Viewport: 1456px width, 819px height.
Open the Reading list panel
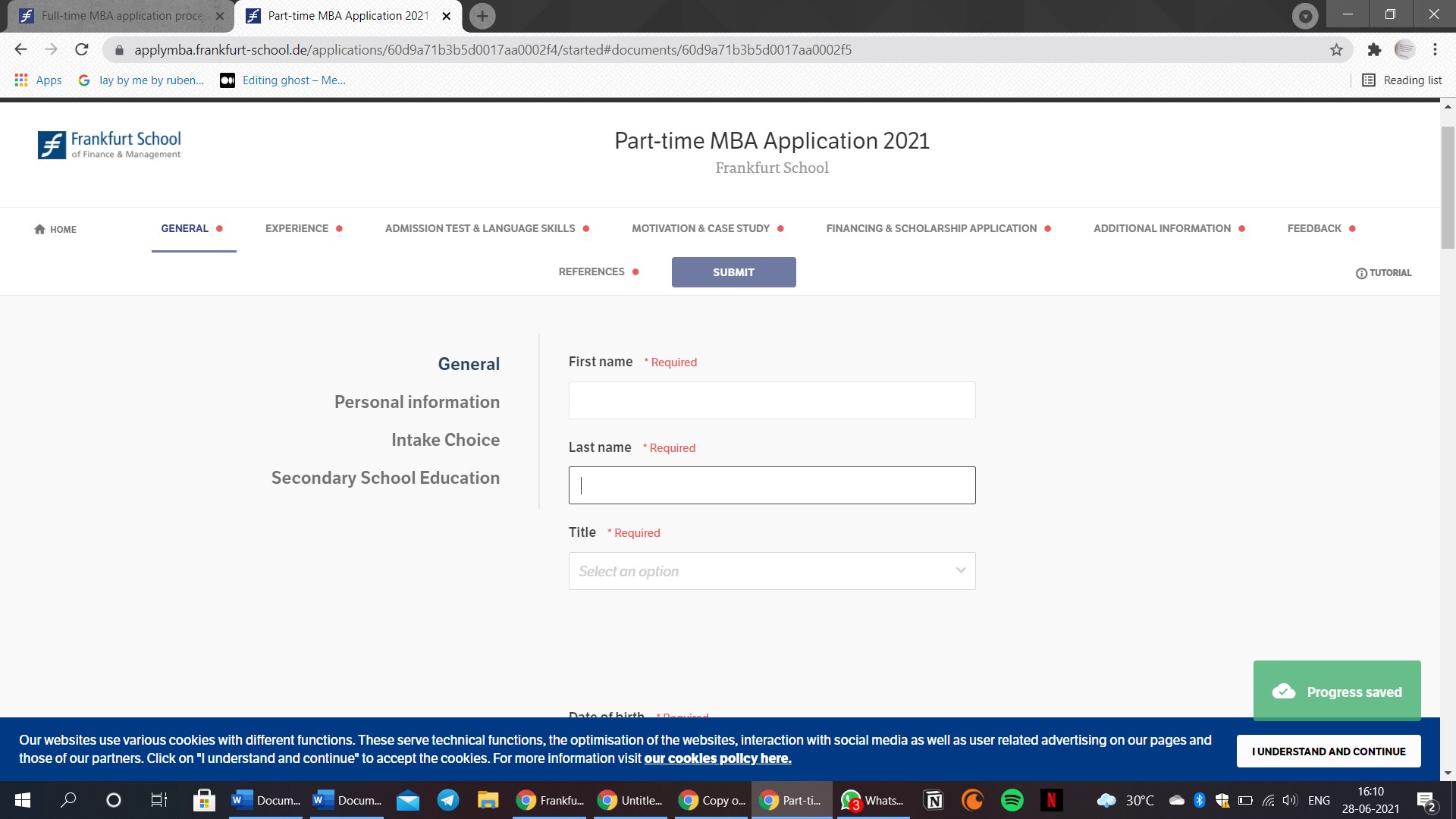click(x=1401, y=80)
